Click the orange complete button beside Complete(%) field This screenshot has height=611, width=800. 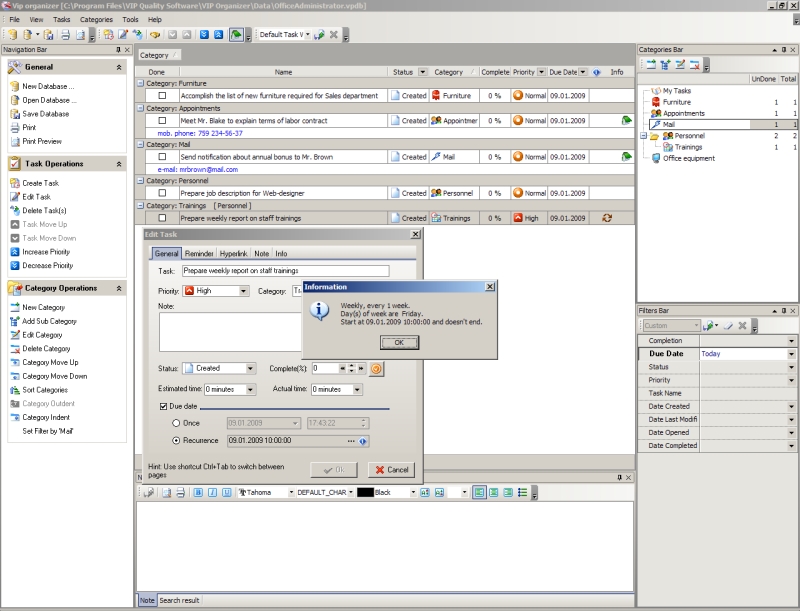376,368
